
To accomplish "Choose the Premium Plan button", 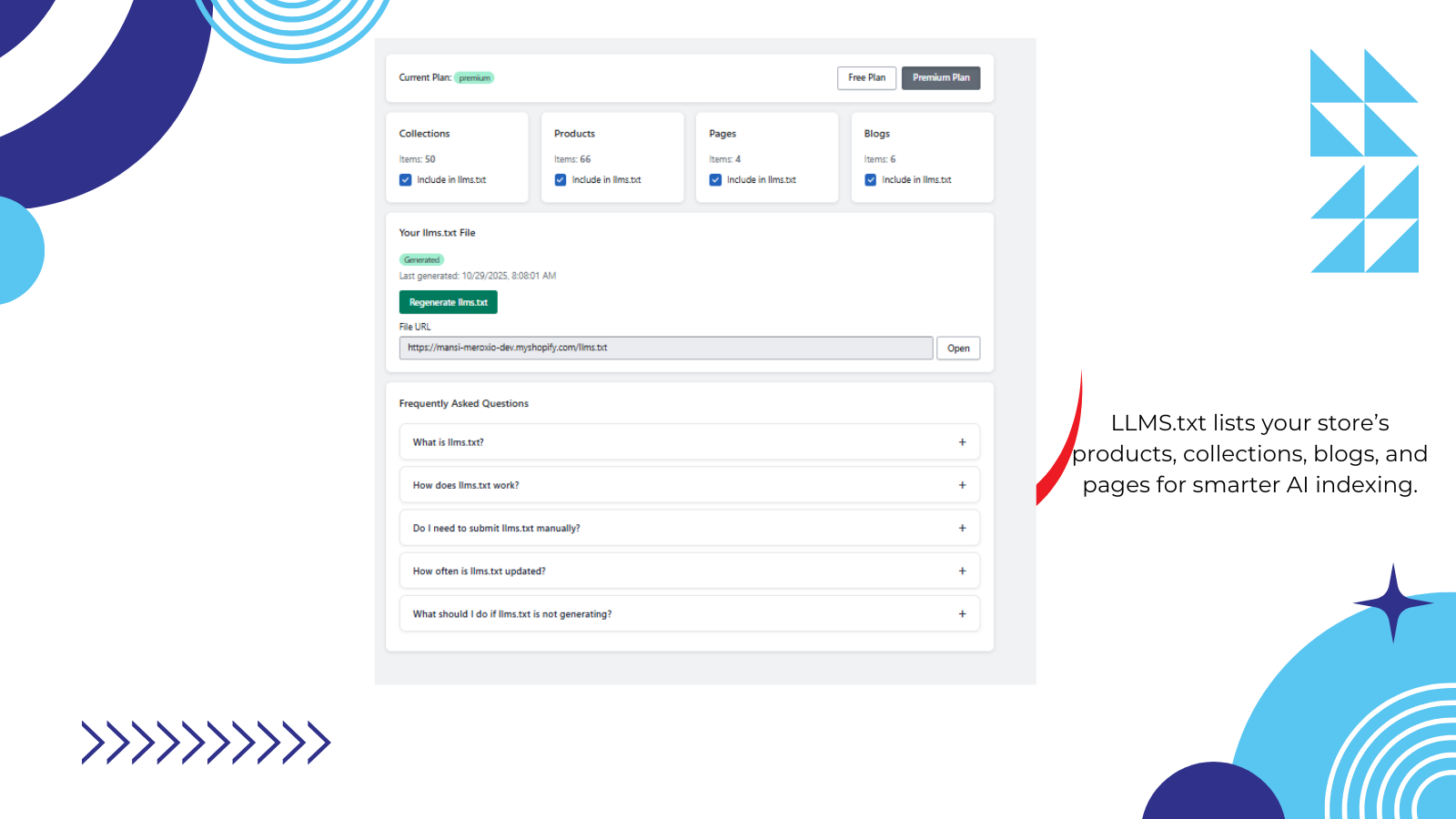I will (x=941, y=78).
